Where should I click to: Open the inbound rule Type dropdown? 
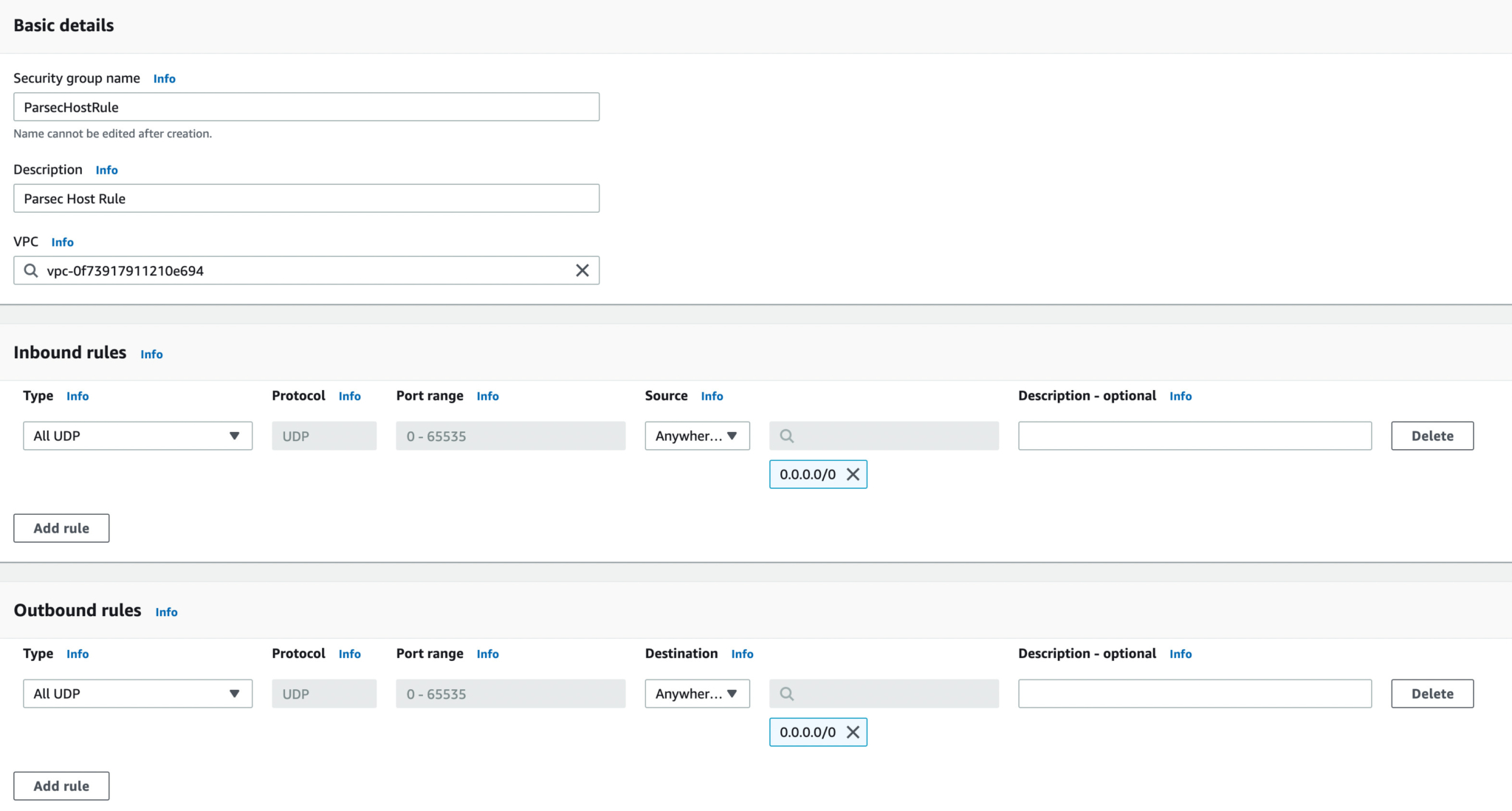coord(137,436)
